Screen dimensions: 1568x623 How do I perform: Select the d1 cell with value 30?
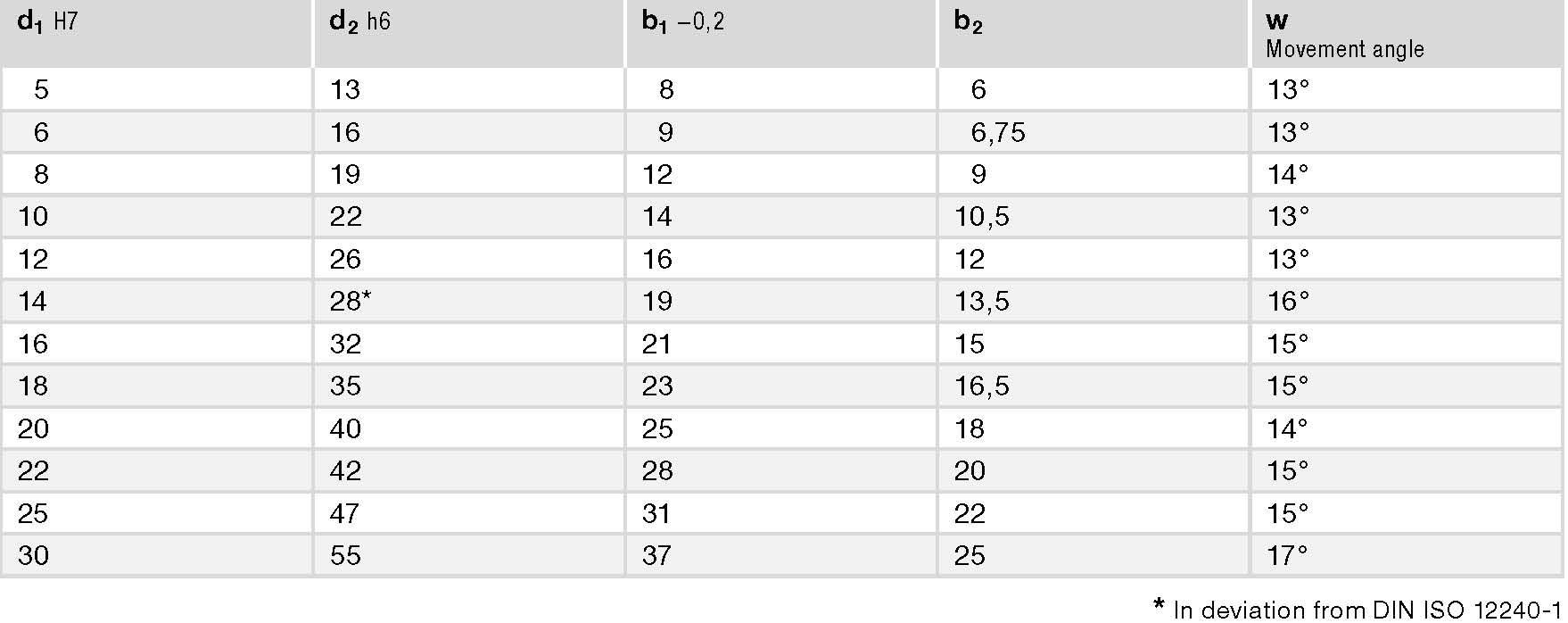click(x=156, y=555)
